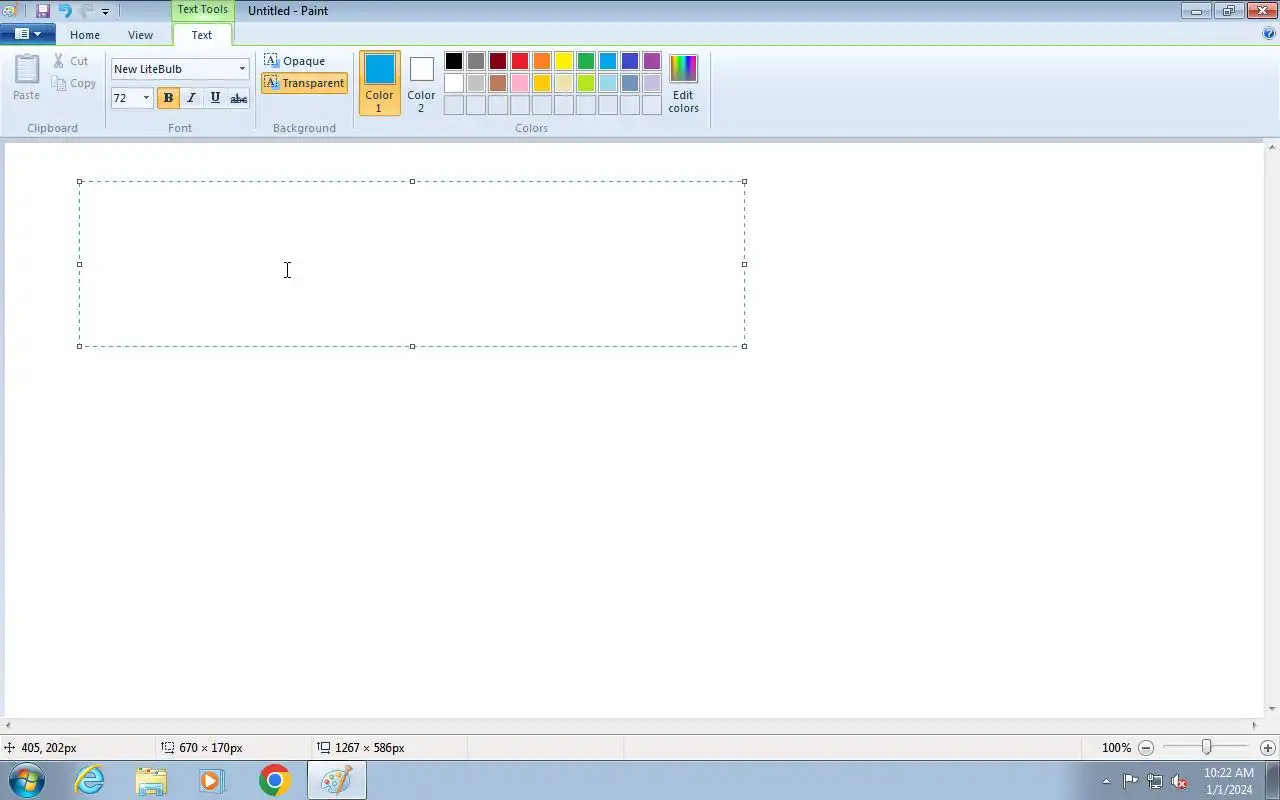1280x800 pixels.
Task: Click the Paste clipboard button
Action: [x=27, y=78]
